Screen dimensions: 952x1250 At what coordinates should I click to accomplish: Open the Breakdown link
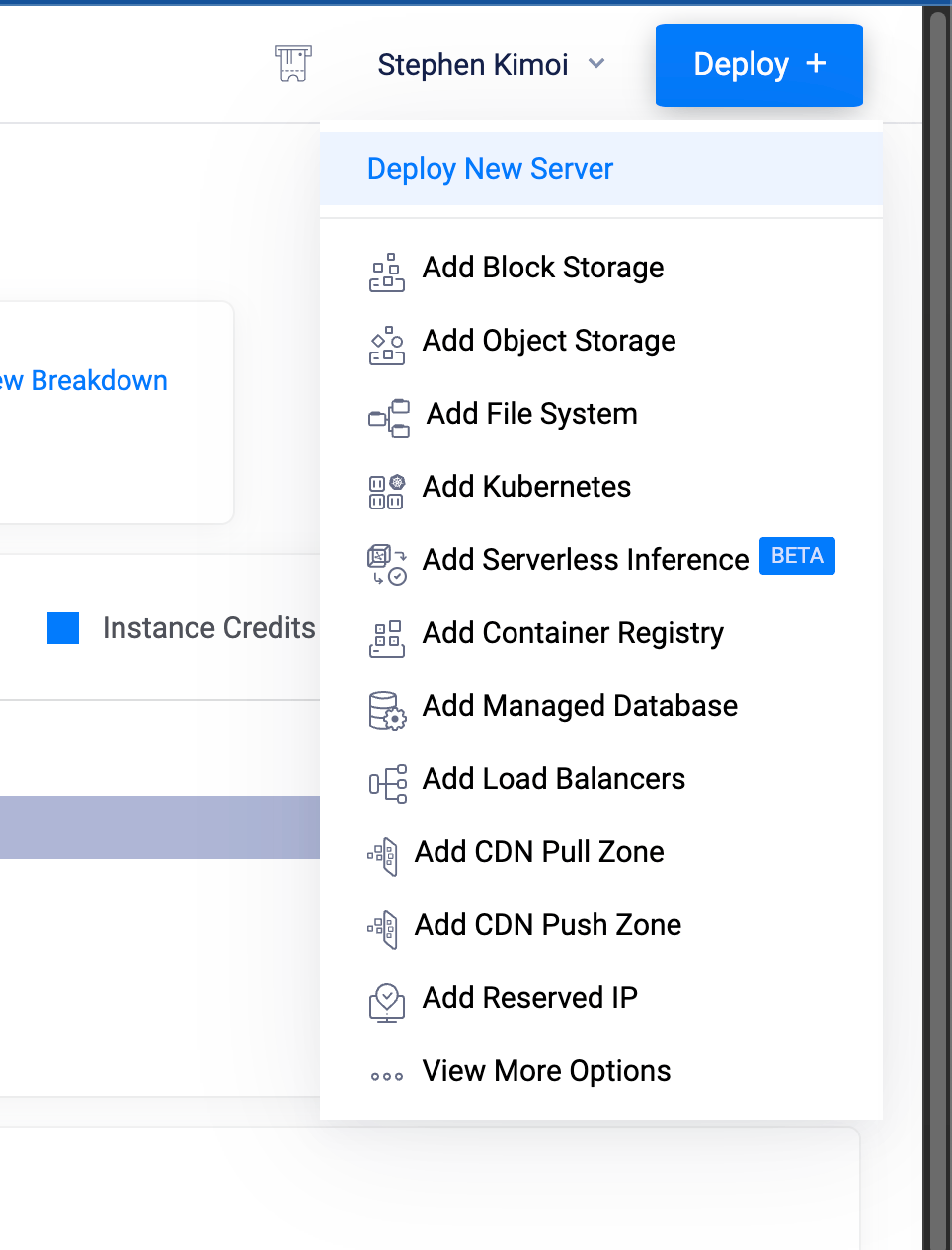click(85, 381)
